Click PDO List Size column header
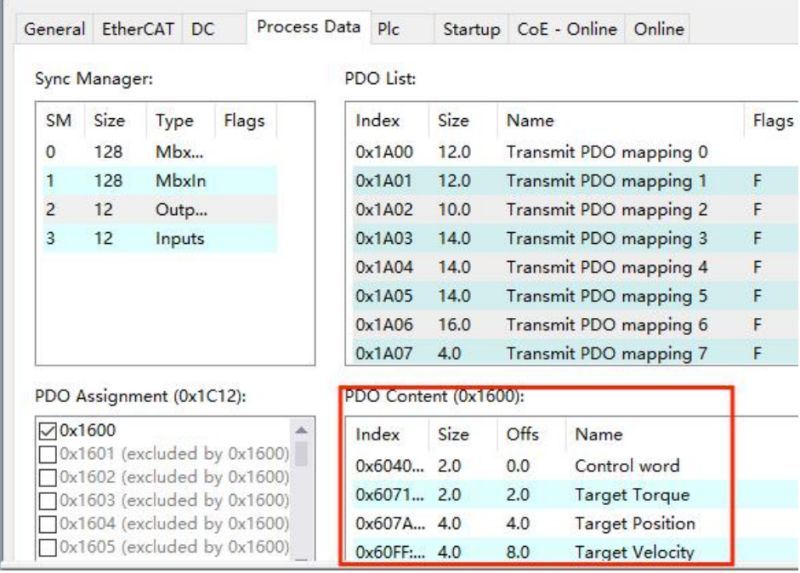Screen dimensions: 800x573 point(463,120)
